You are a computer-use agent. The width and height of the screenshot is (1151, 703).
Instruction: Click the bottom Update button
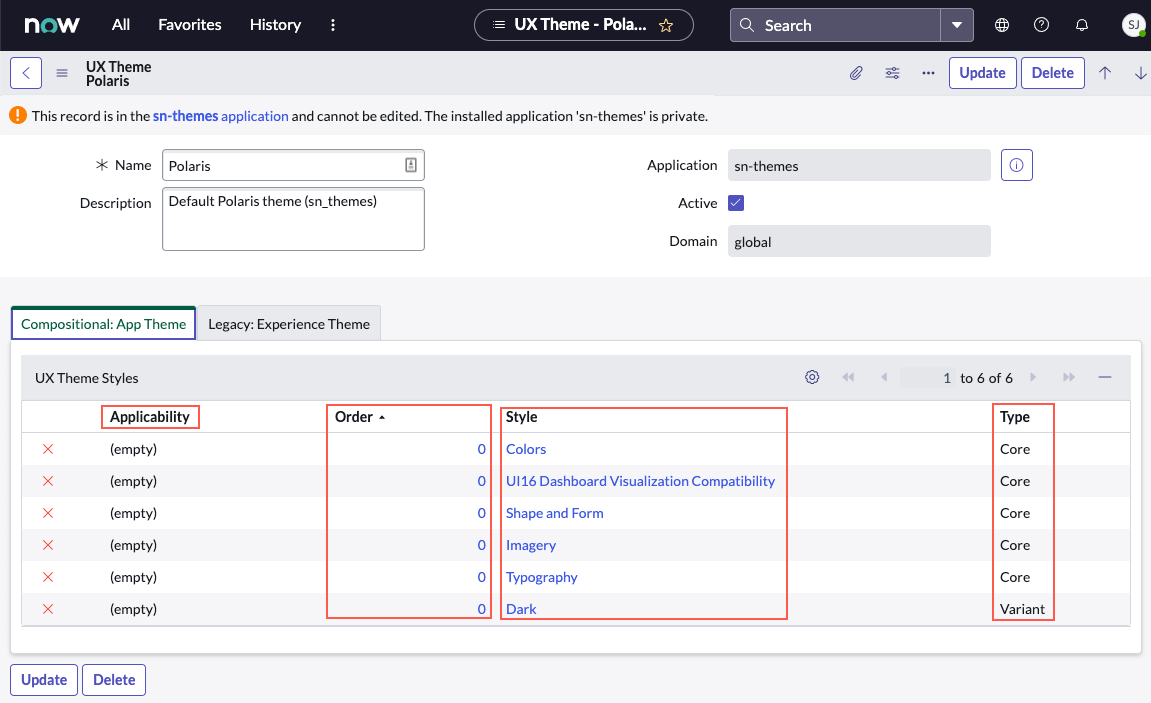click(44, 680)
